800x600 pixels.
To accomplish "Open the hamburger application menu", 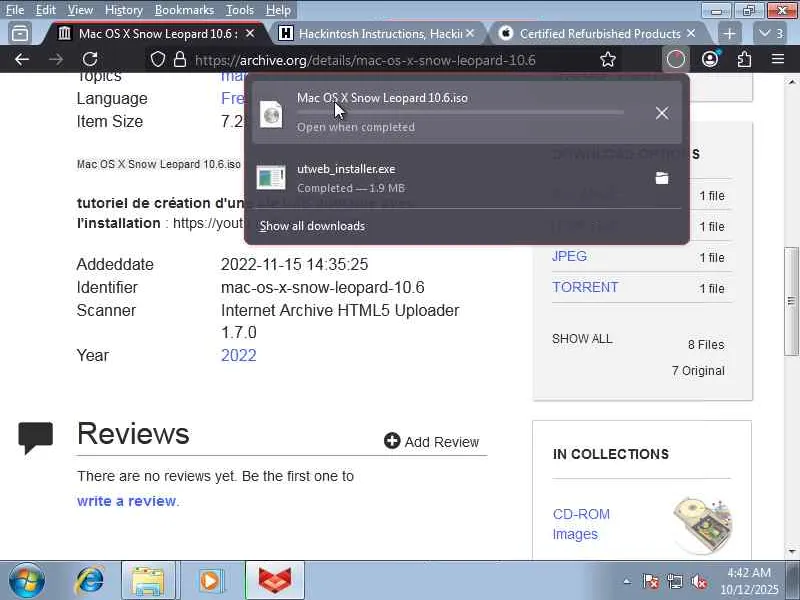I will coord(778,59).
